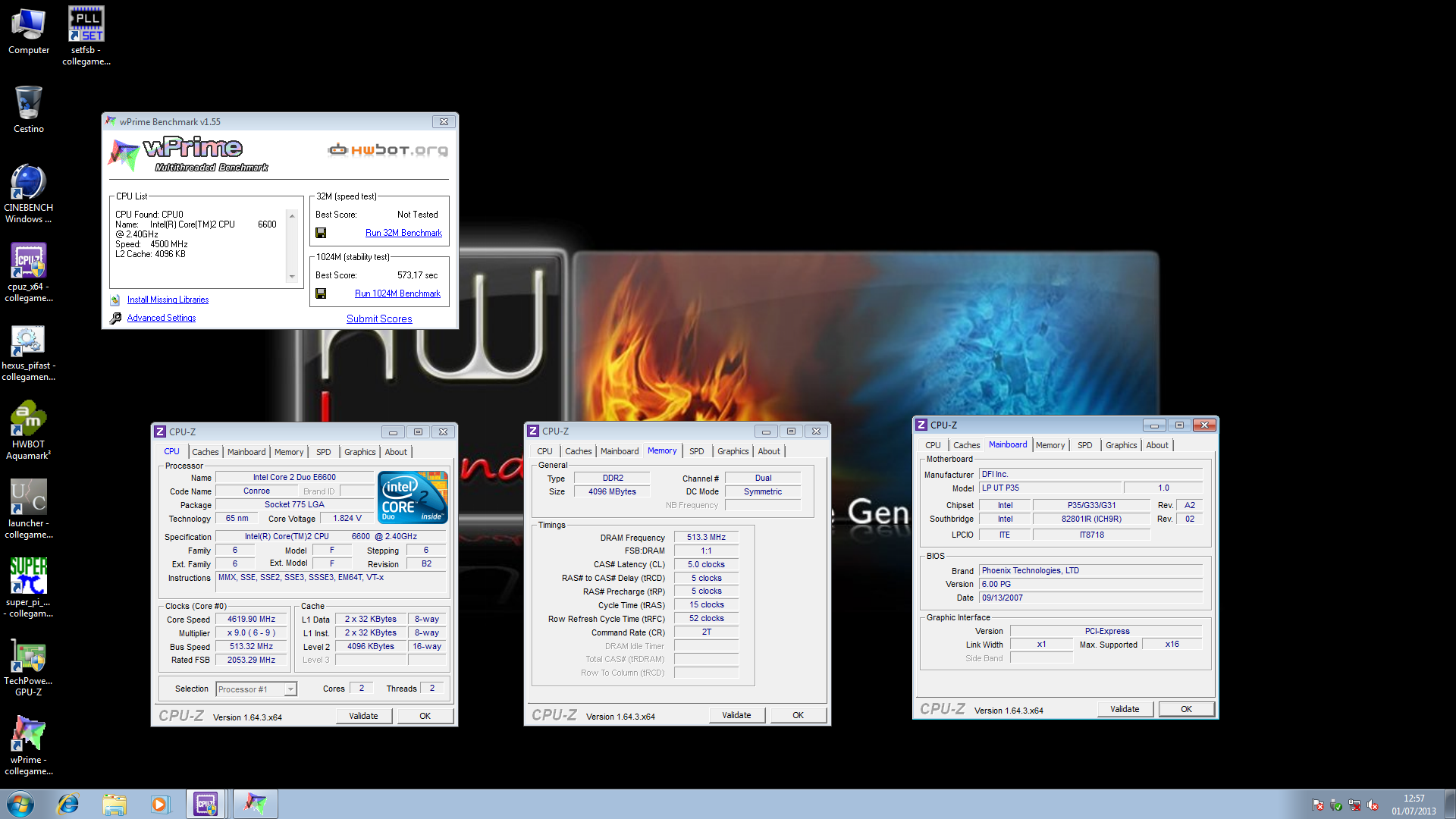The height and width of the screenshot is (819, 1456).
Task: Click the DRAM Frequency 513.3 MHz field
Action: tap(706, 537)
